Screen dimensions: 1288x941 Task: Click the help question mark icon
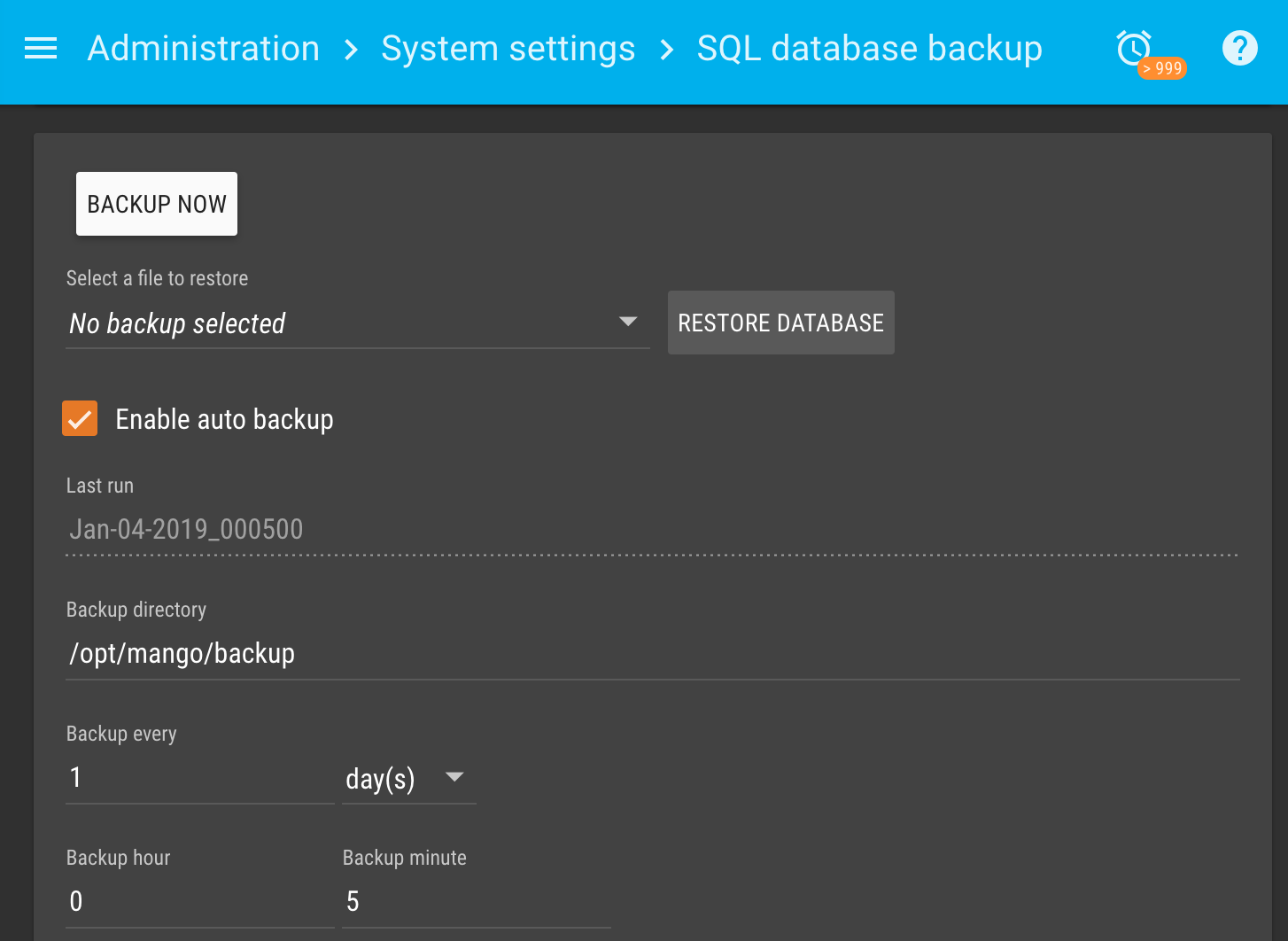pos(1239,48)
